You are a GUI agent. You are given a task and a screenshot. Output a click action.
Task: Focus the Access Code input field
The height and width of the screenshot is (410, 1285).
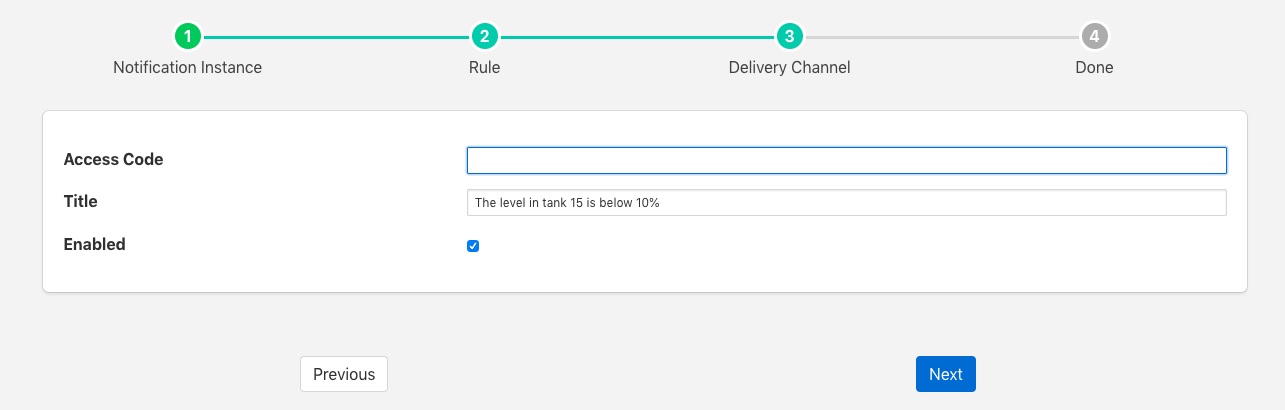(x=846, y=160)
